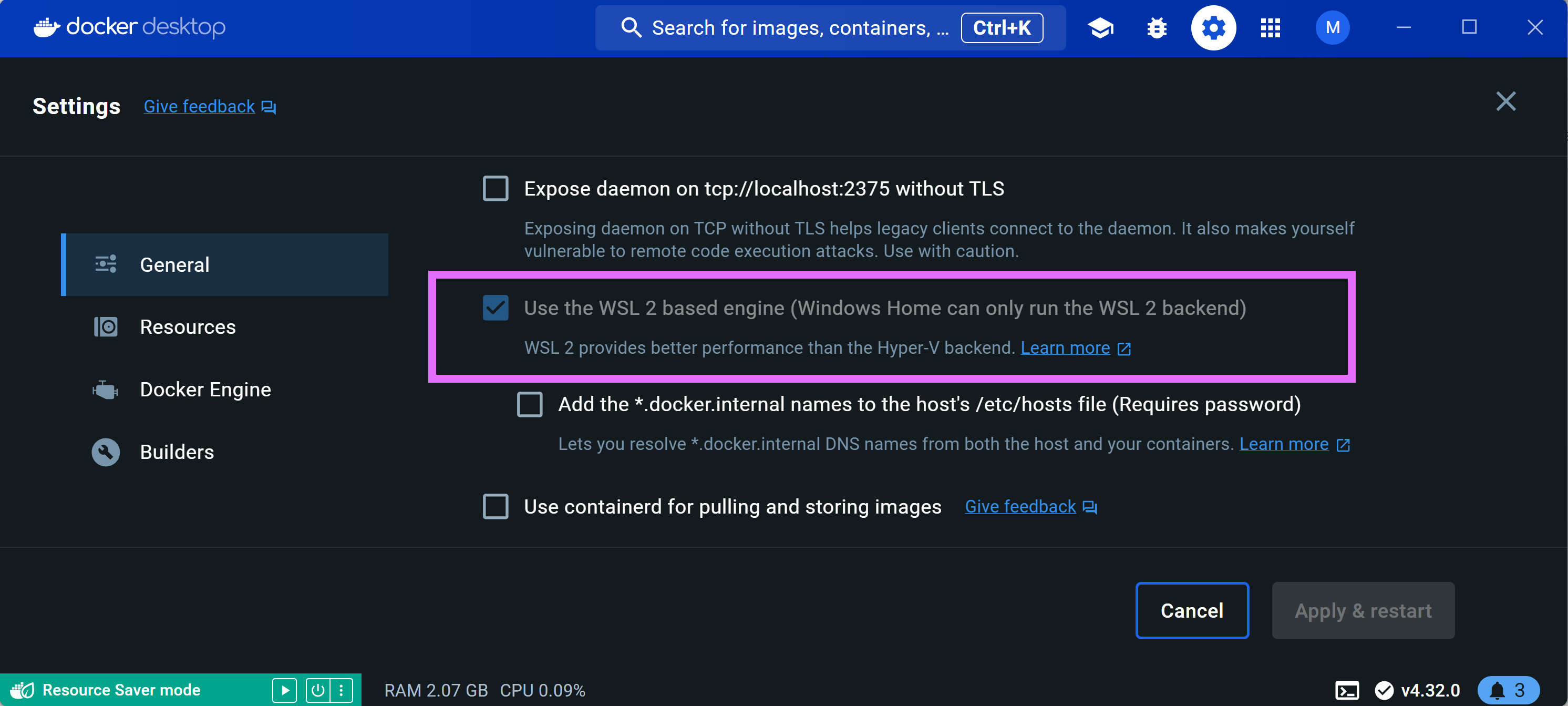Enable Add *.docker.internal names to hosts checkbox
This screenshot has width=1568, height=706.
[530, 404]
